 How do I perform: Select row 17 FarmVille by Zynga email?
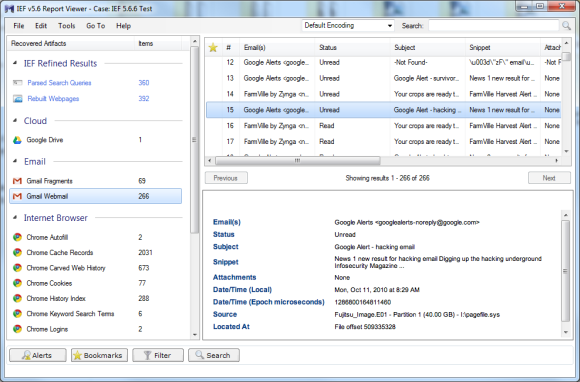click(x=383, y=142)
